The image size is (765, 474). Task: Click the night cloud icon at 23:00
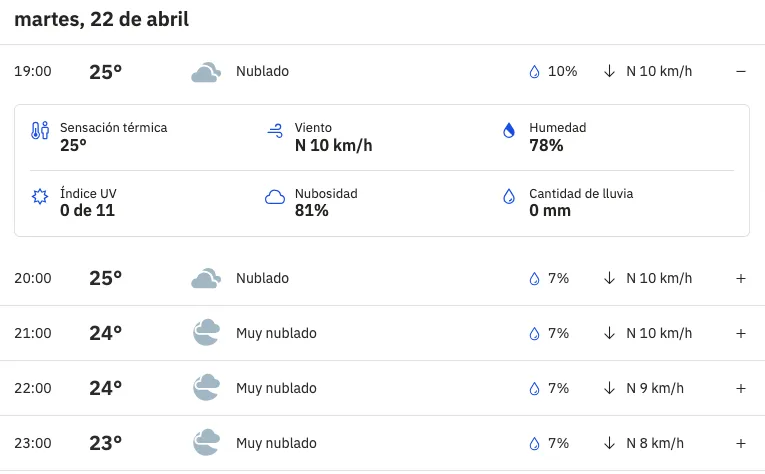[206, 443]
